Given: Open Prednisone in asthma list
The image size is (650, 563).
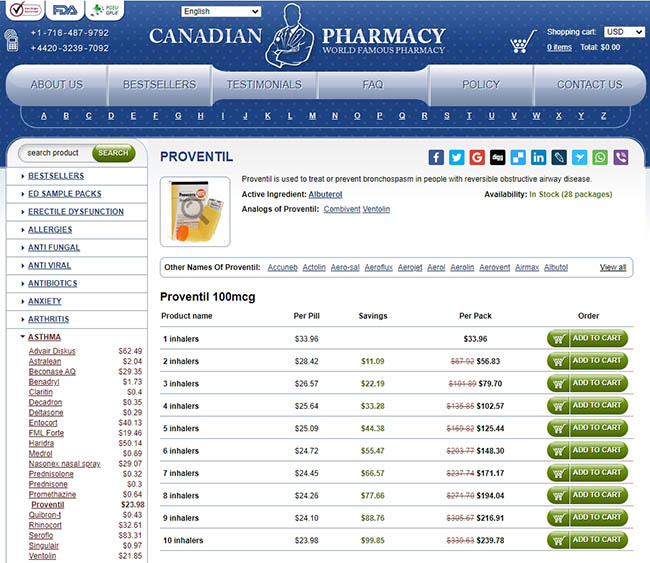Looking at the screenshot, I should point(48,484).
